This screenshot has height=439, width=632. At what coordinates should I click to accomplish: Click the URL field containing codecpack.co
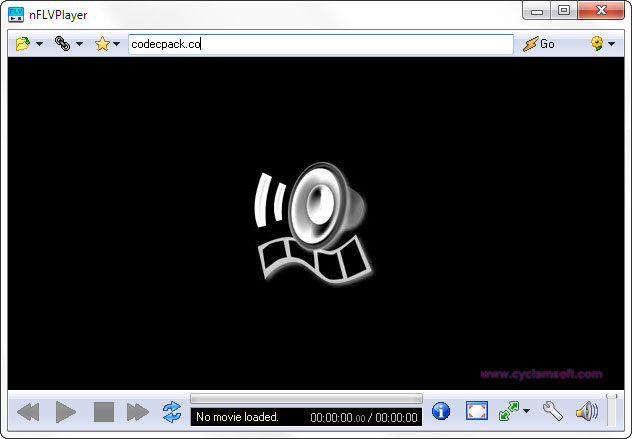pyautogui.click(x=321, y=44)
